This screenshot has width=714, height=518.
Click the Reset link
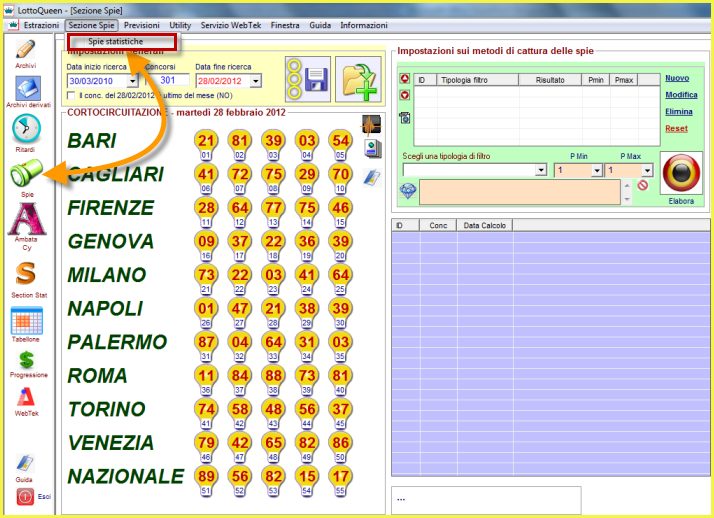click(x=676, y=128)
